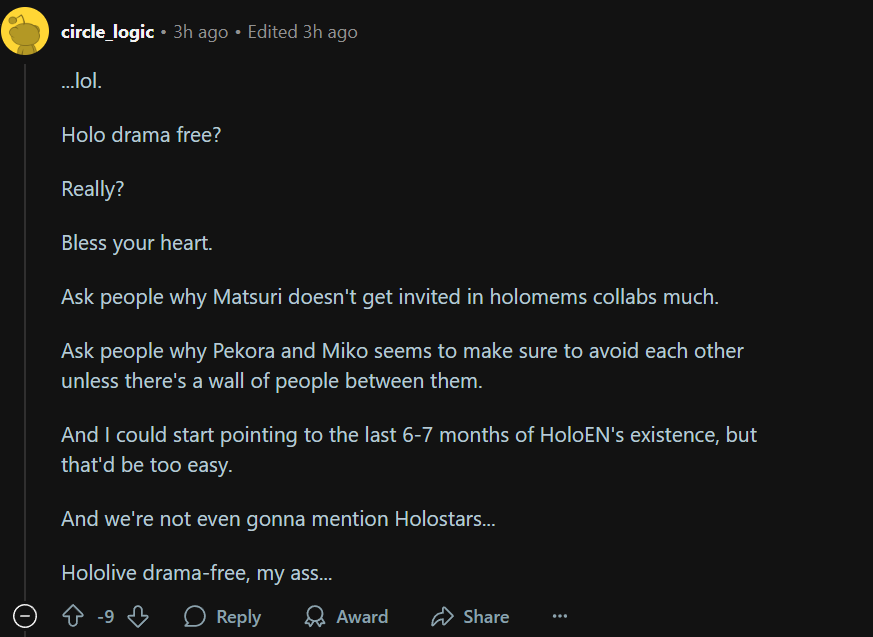Viewport: 873px width, 637px height.
Task: Upvote circle_logic's comment
Action: [73, 616]
